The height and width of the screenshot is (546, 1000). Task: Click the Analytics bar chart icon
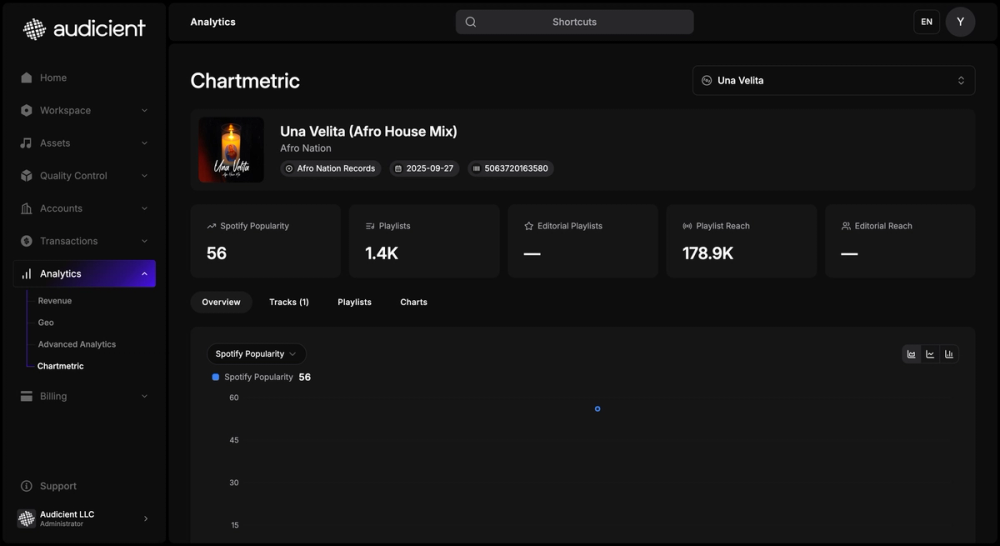tap(26, 274)
